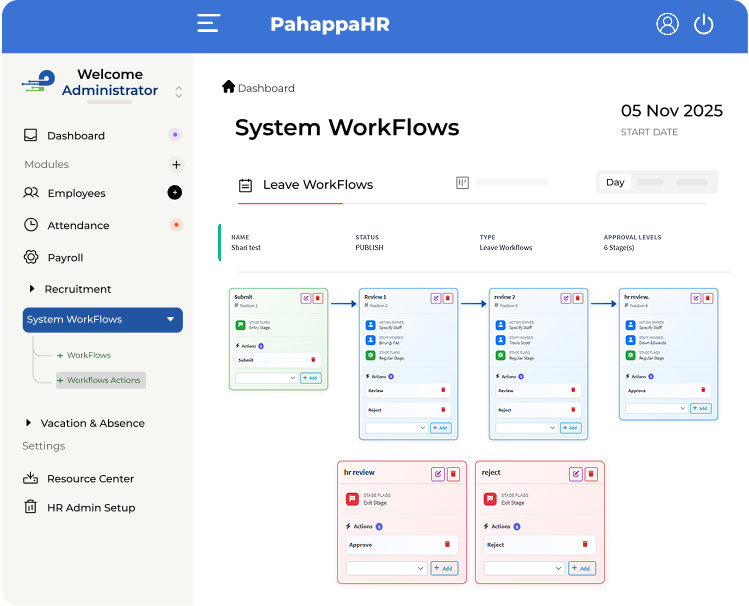
Task: Remove the Reject action from review 2
Action: pyautogui.click(x=573, y=410)
